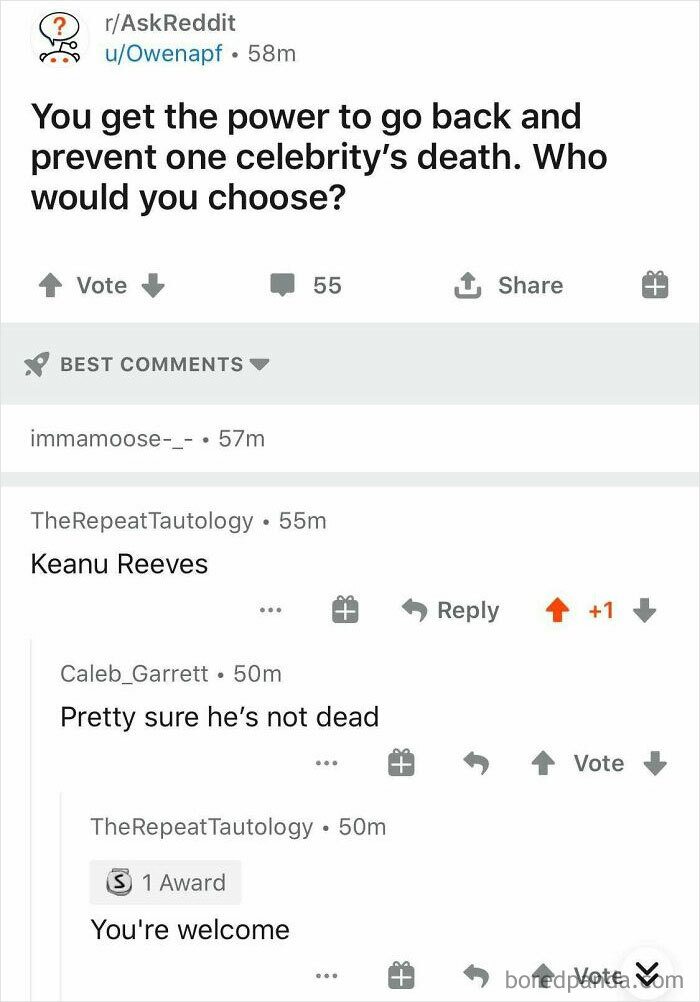The width and height of the screenshot is (700, 1002).
Task: Tap the gift award icon on the post
Action: (x=654, y=284)
